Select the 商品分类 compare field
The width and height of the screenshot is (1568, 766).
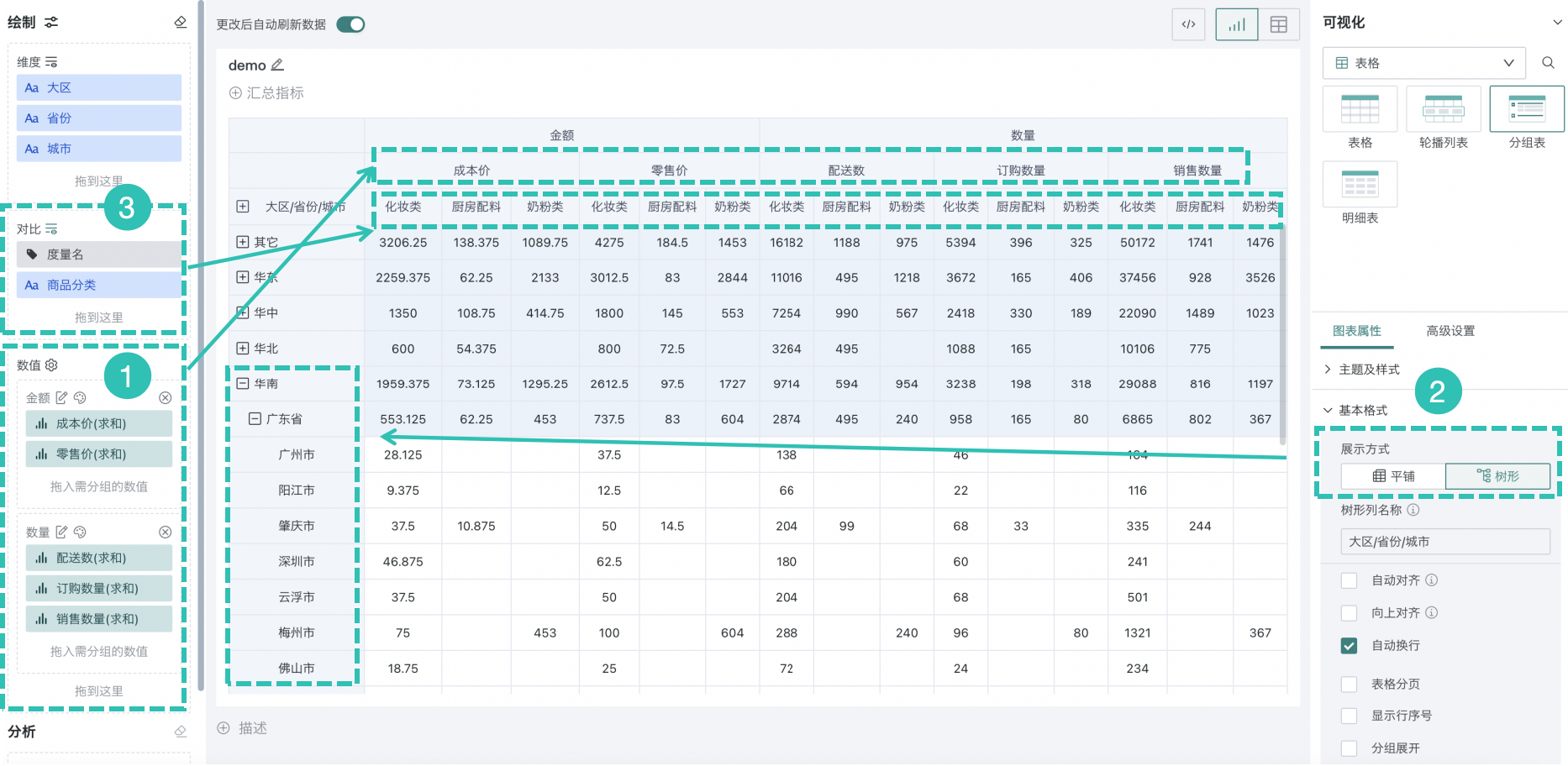(x=99, y=286)
